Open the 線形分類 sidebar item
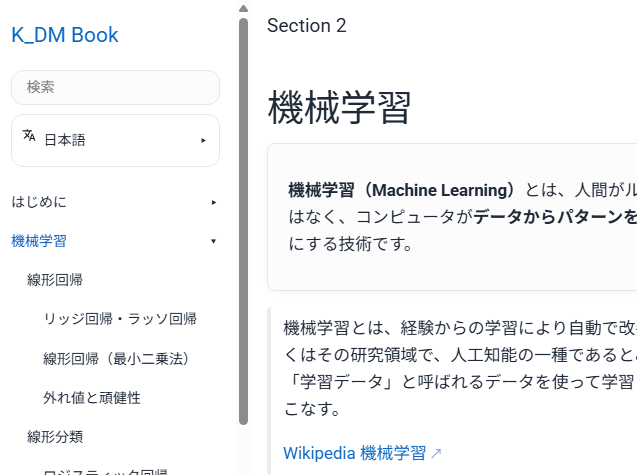Viewport: 637px width, 475px height. (55, 436)
